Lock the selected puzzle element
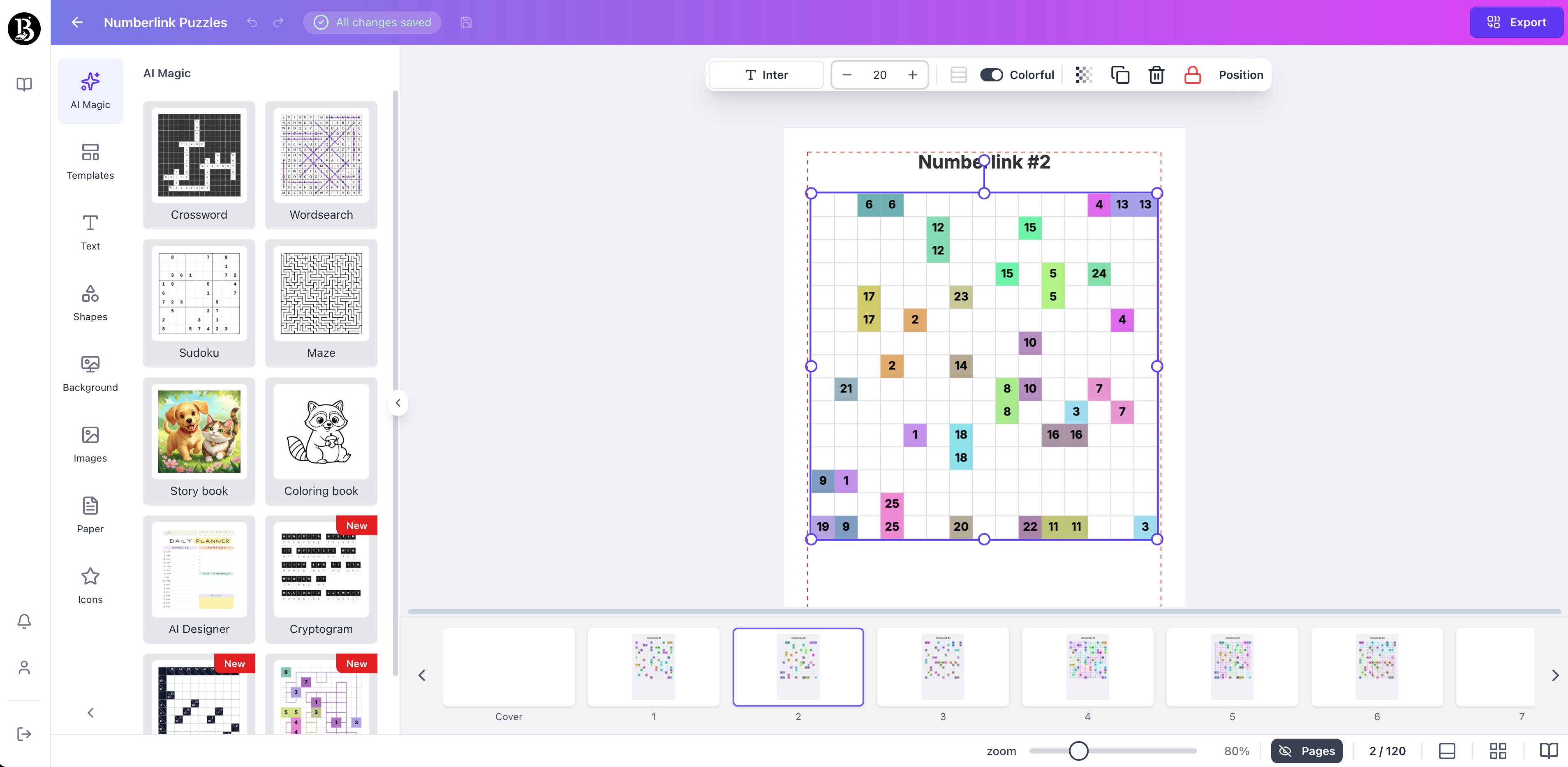The image size is (1568, 767). 1192,75
